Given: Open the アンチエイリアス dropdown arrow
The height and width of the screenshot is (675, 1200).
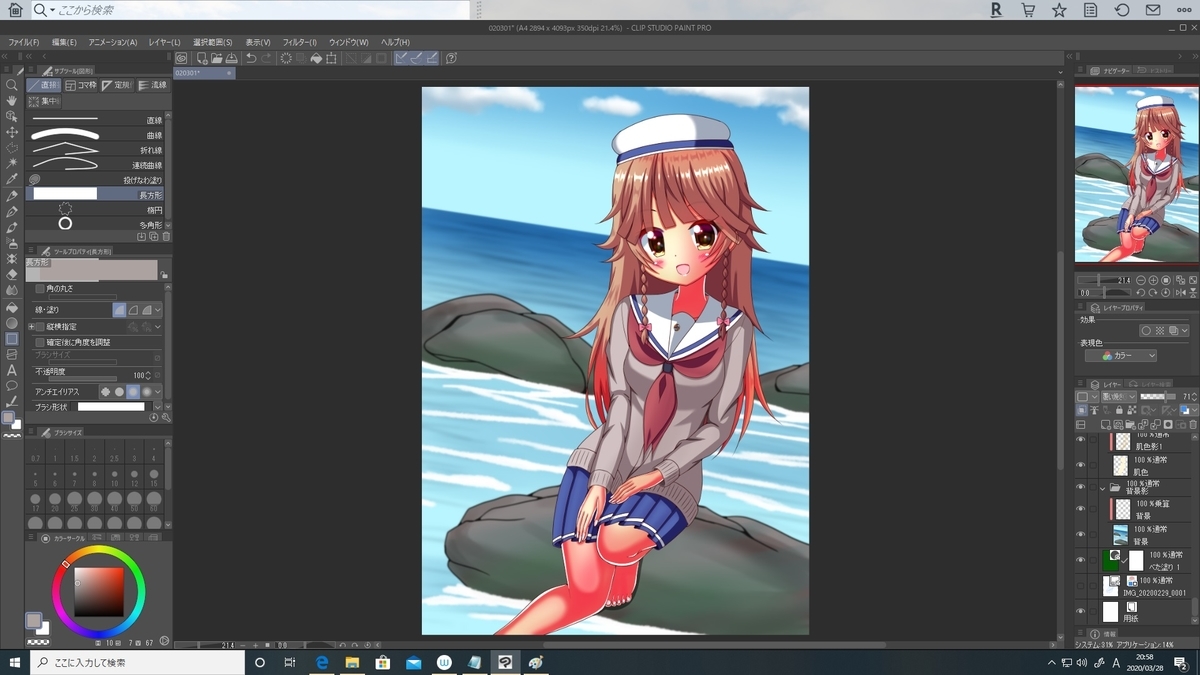Looking at the screenshot, I should 158,392.
